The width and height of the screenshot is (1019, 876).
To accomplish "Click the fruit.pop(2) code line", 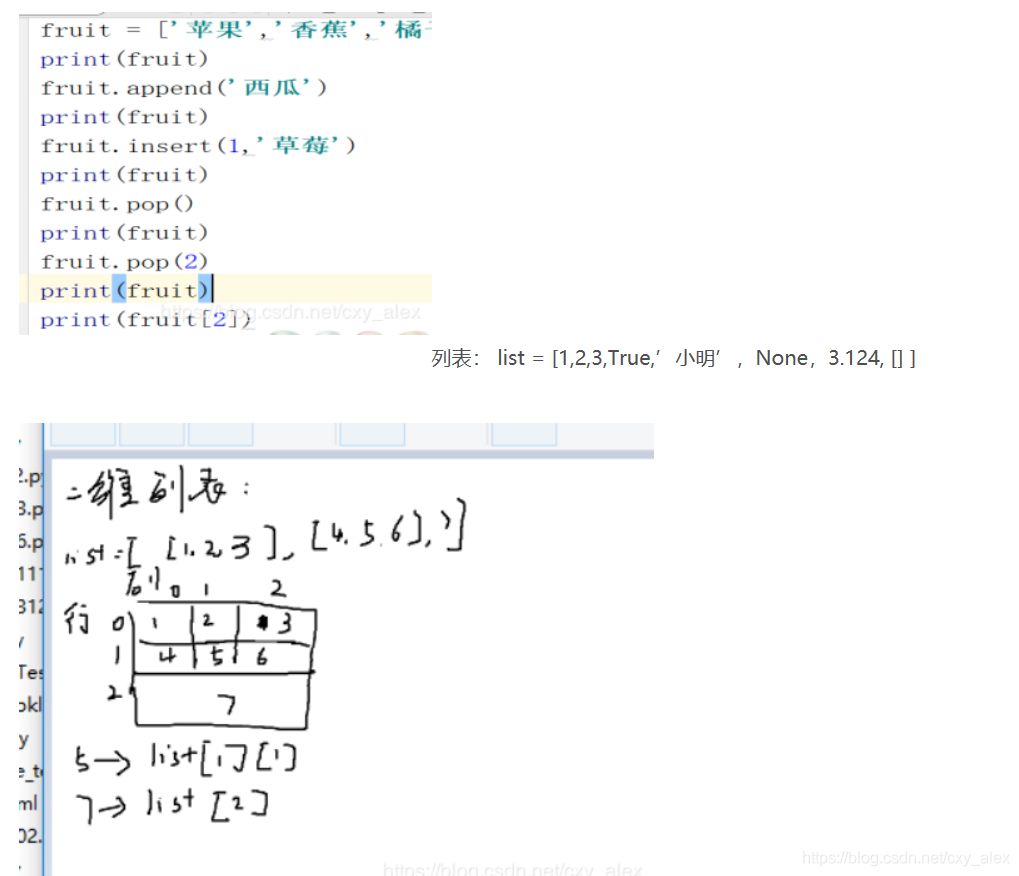I will coord(124,262).
